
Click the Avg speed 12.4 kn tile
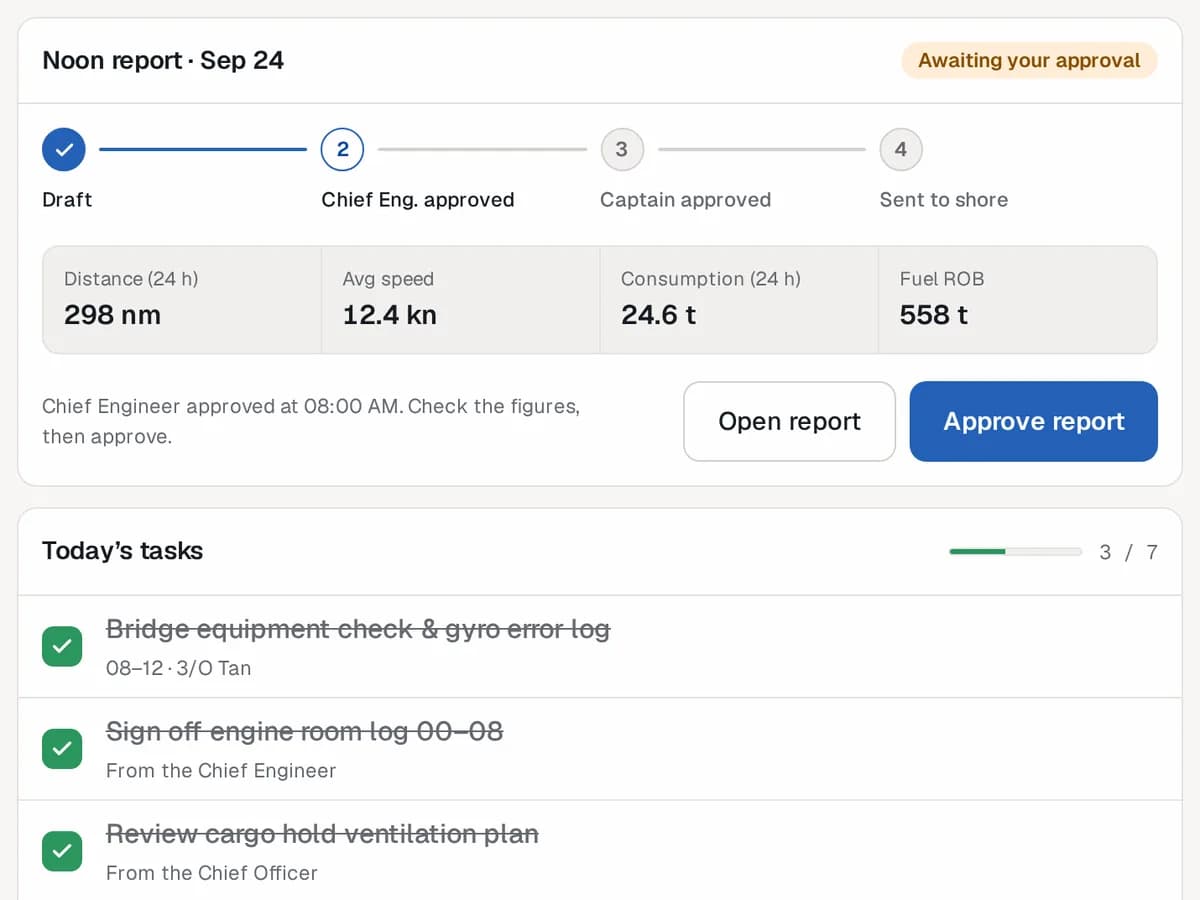(460, 299)
